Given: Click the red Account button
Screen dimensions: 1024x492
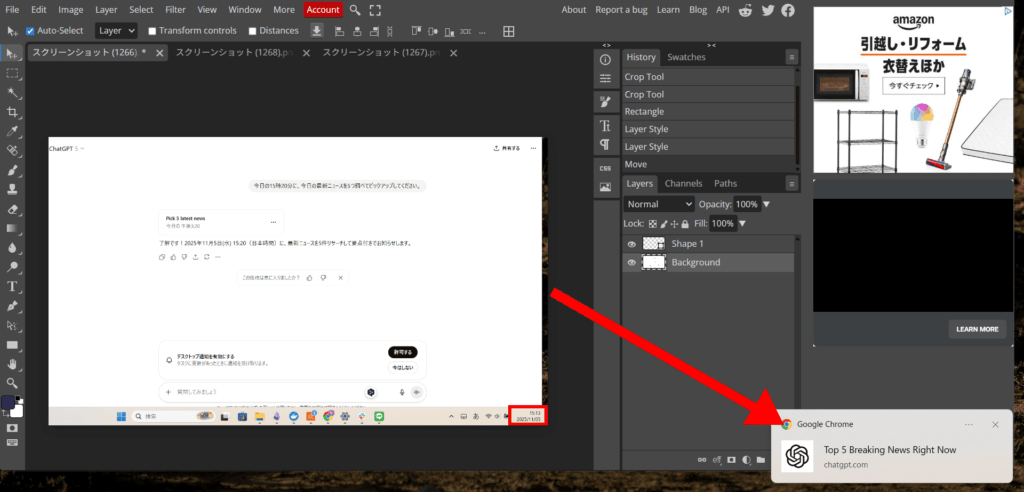Looking at the screenshot, I should [x=322, y=10].
